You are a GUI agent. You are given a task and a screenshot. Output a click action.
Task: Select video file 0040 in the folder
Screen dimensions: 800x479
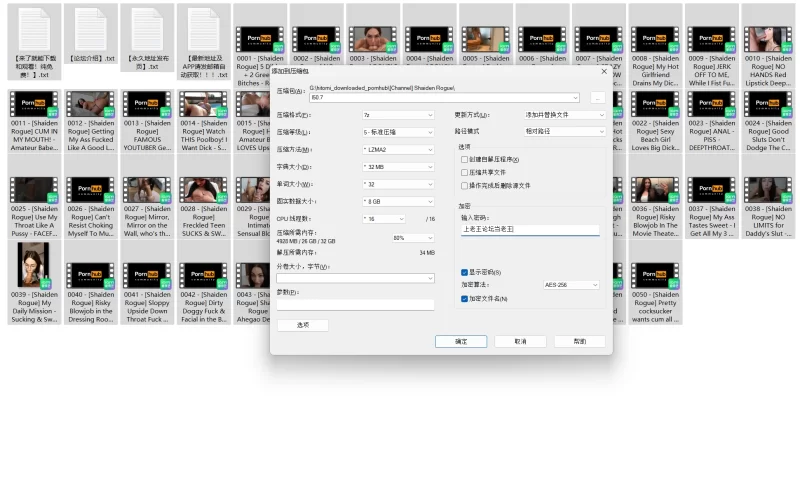(x=91, y=276)
